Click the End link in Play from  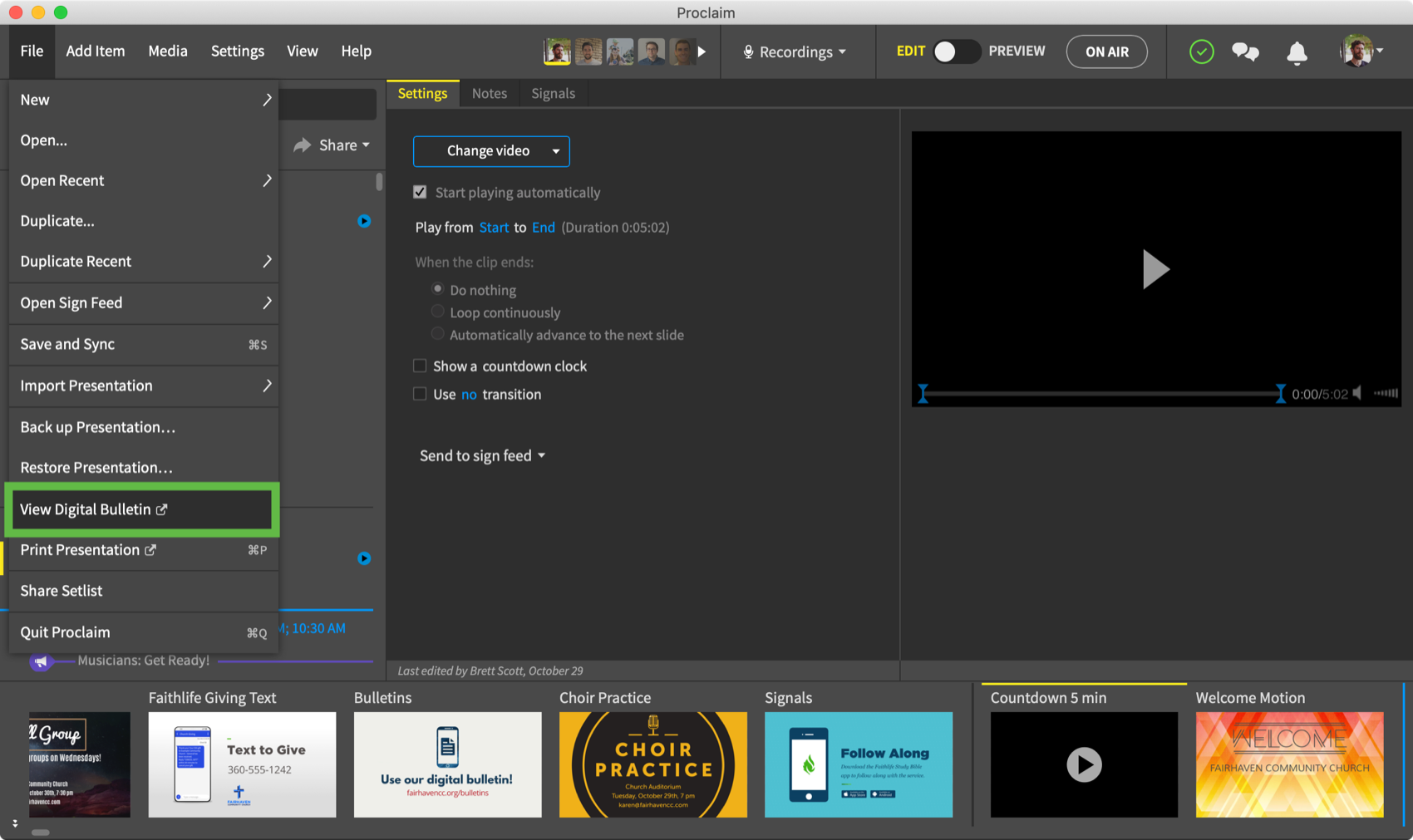point(544,228)
